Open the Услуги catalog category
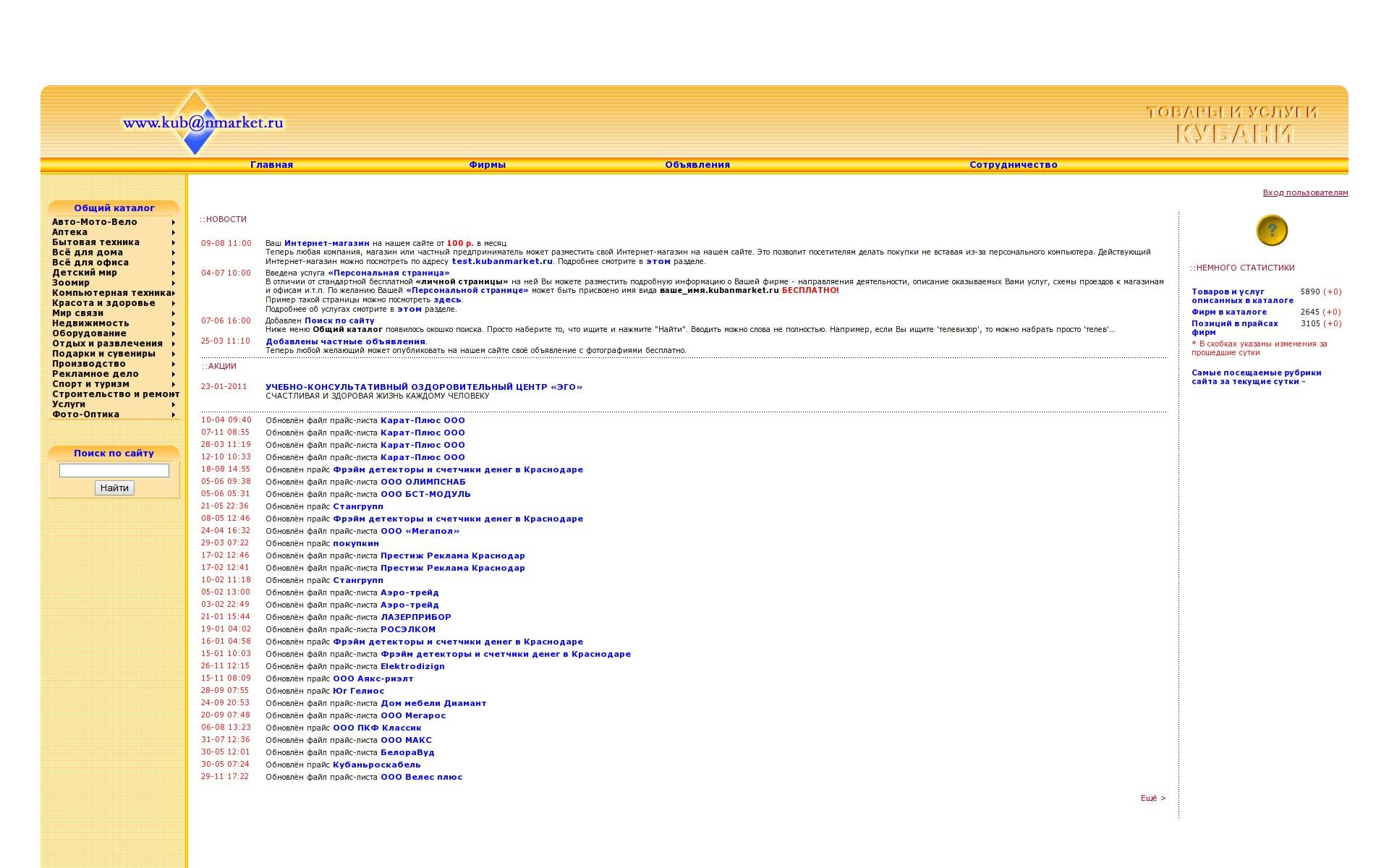The width and height of the screenshot is (1389, 868). tap(69, 404)
